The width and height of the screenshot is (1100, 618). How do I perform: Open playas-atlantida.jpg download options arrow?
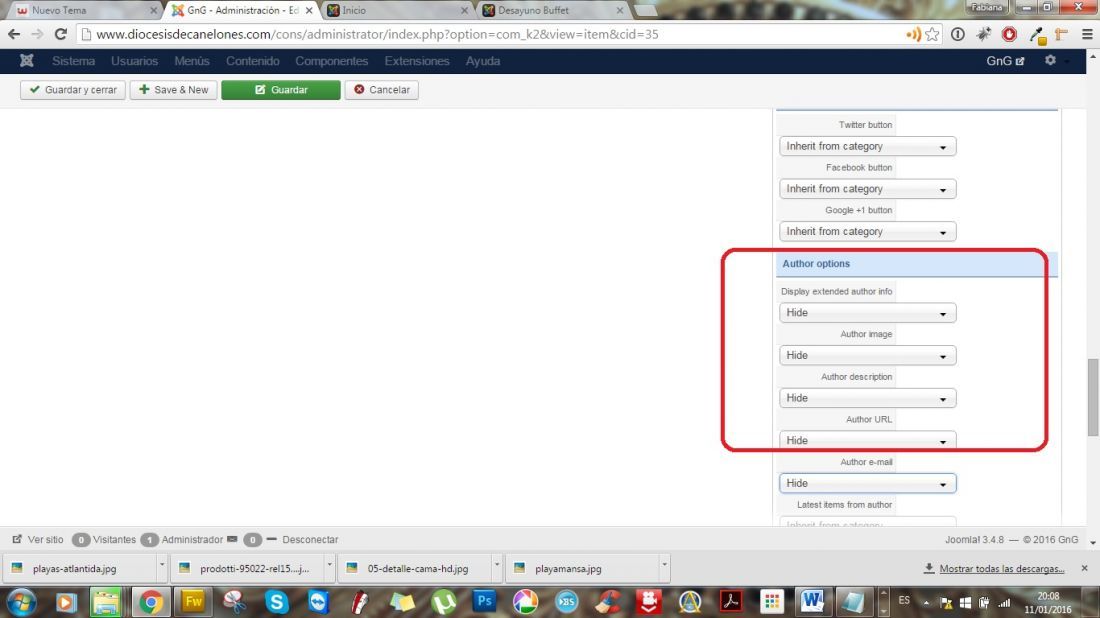161,565
